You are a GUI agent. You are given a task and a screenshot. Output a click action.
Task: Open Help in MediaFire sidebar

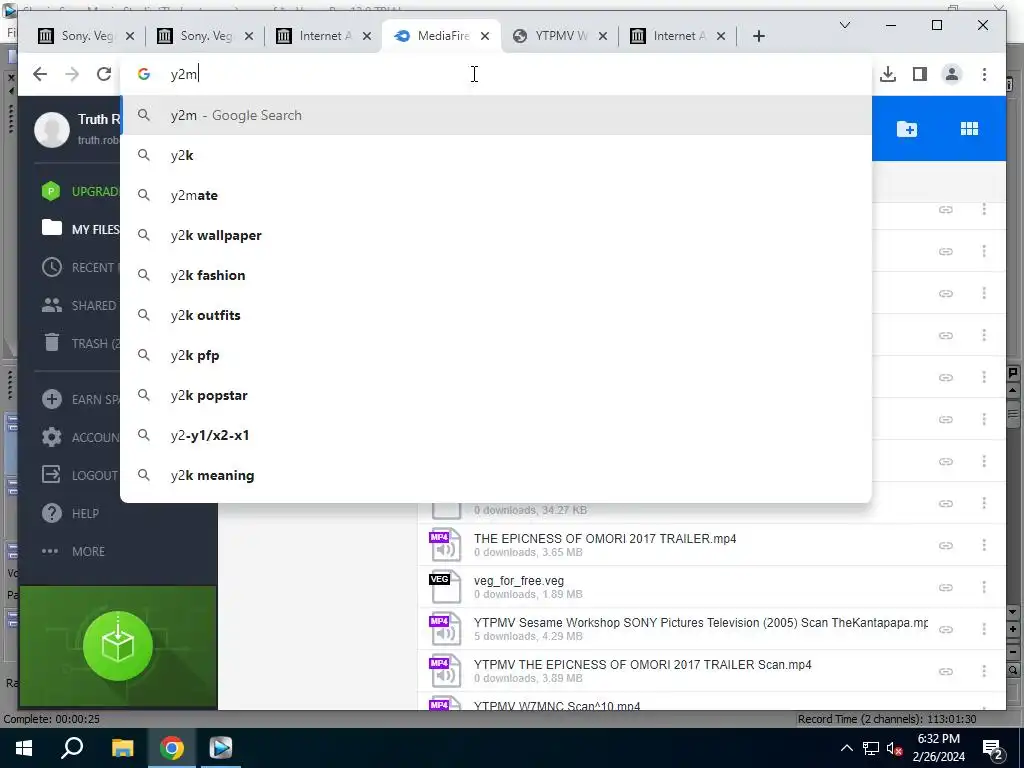[71, 513]
